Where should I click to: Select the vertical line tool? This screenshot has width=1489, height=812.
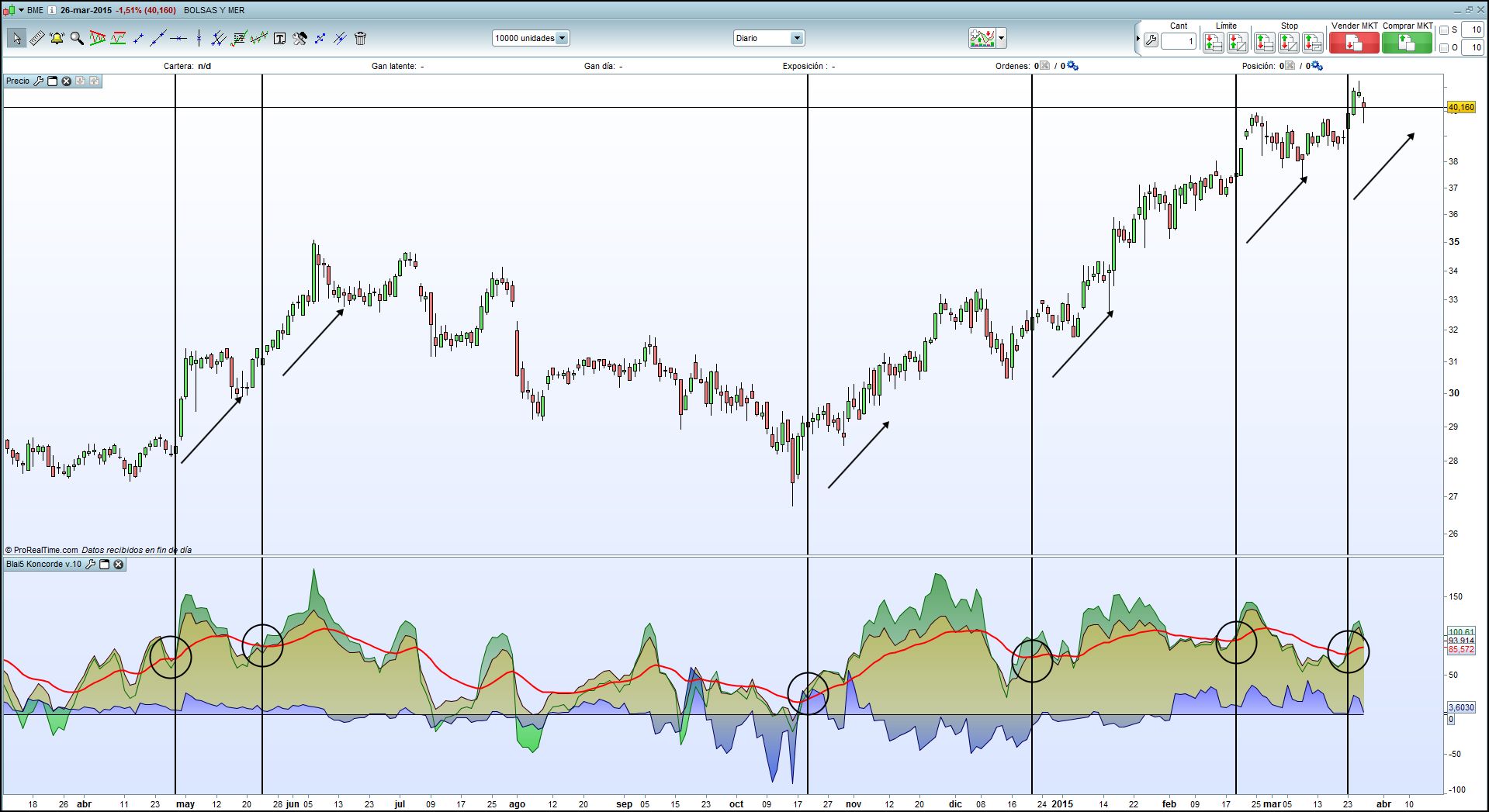[199, 38]
